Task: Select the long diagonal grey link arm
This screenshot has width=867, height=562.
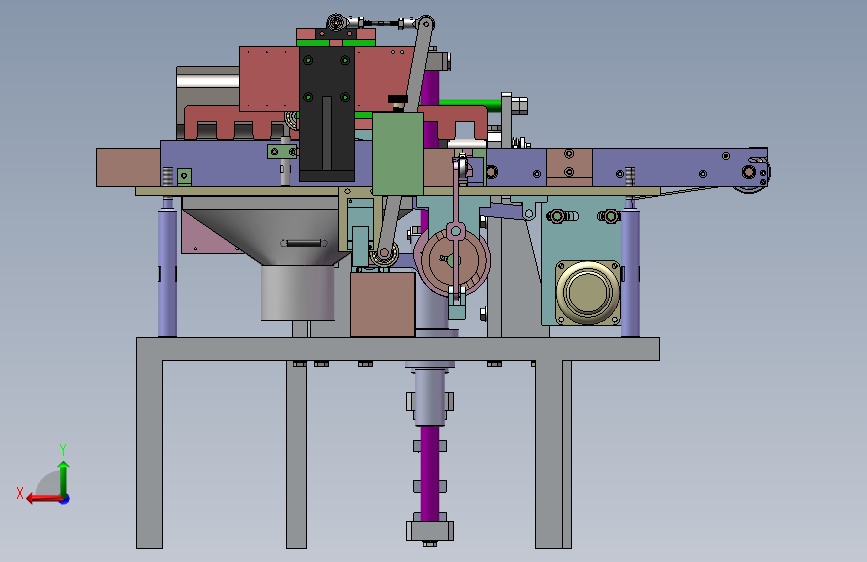Action: (419, 66)
